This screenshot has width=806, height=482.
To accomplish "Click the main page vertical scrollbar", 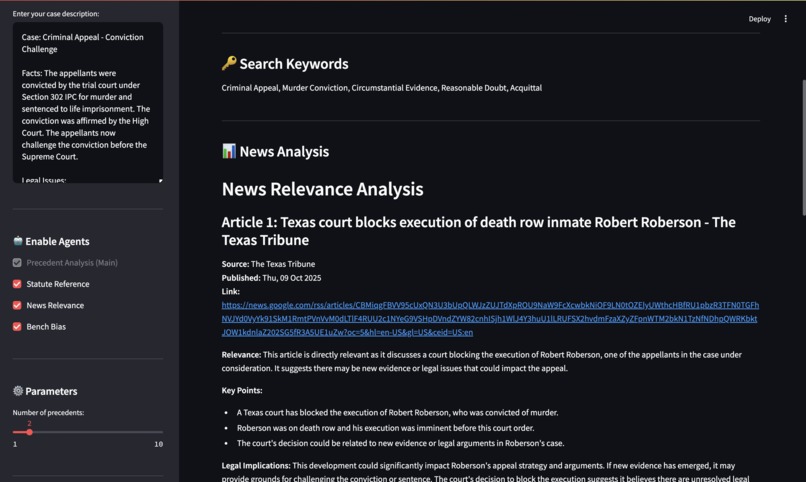I will coord(803,147).
